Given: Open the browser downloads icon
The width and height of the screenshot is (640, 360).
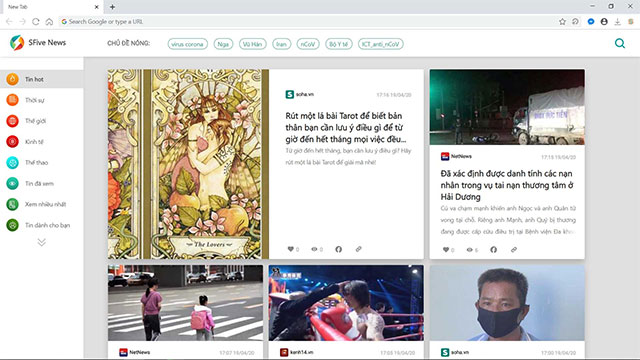Looking at the screenshot, I should point(618,22).
